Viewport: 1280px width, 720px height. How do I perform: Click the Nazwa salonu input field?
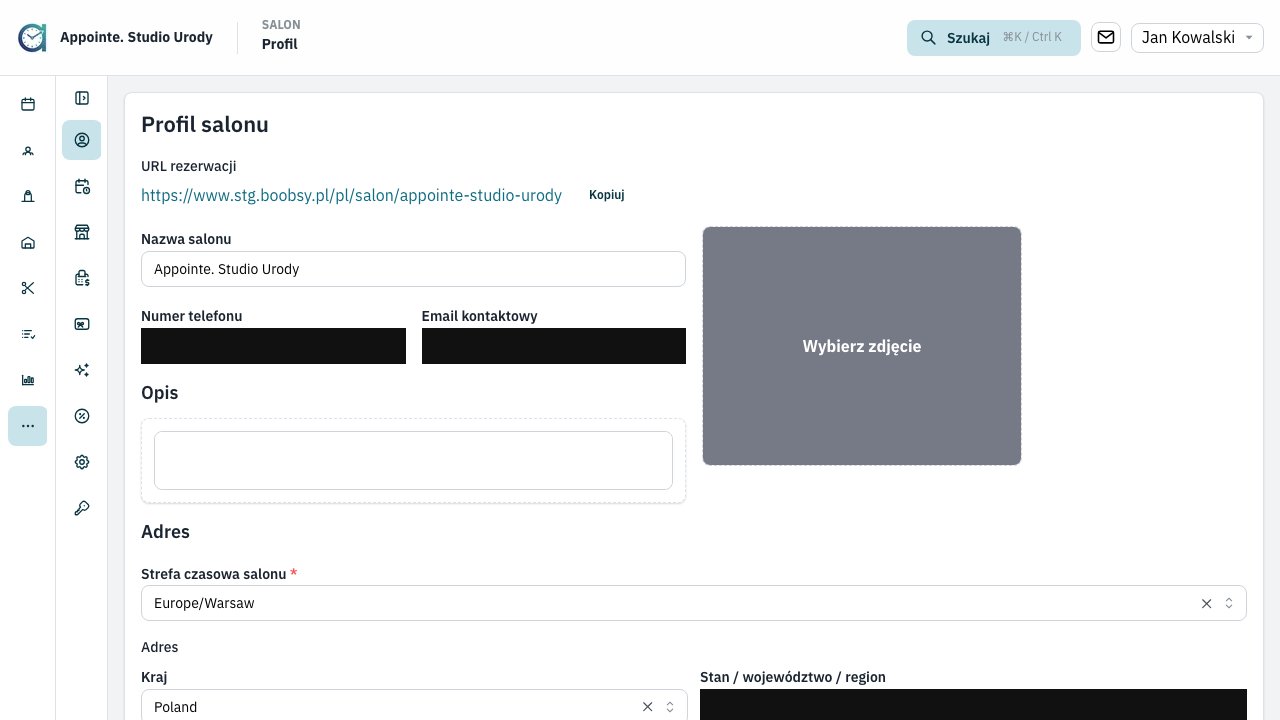pyautogui.click(x=413, y=269)
